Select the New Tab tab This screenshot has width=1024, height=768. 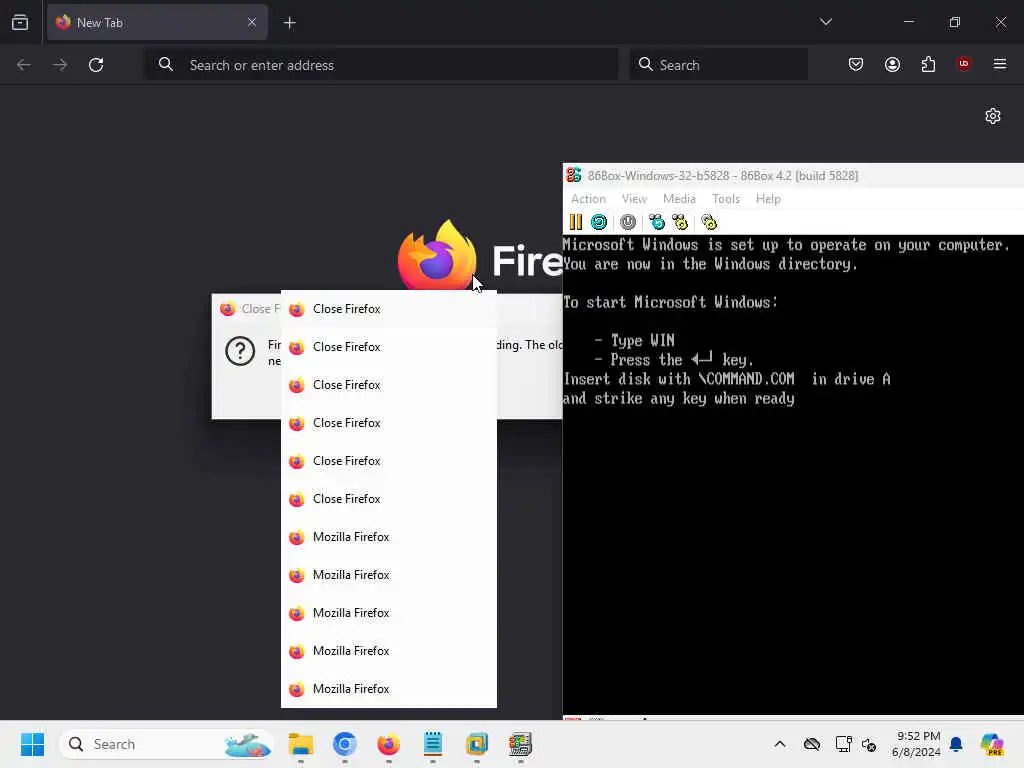coord(157,22)
